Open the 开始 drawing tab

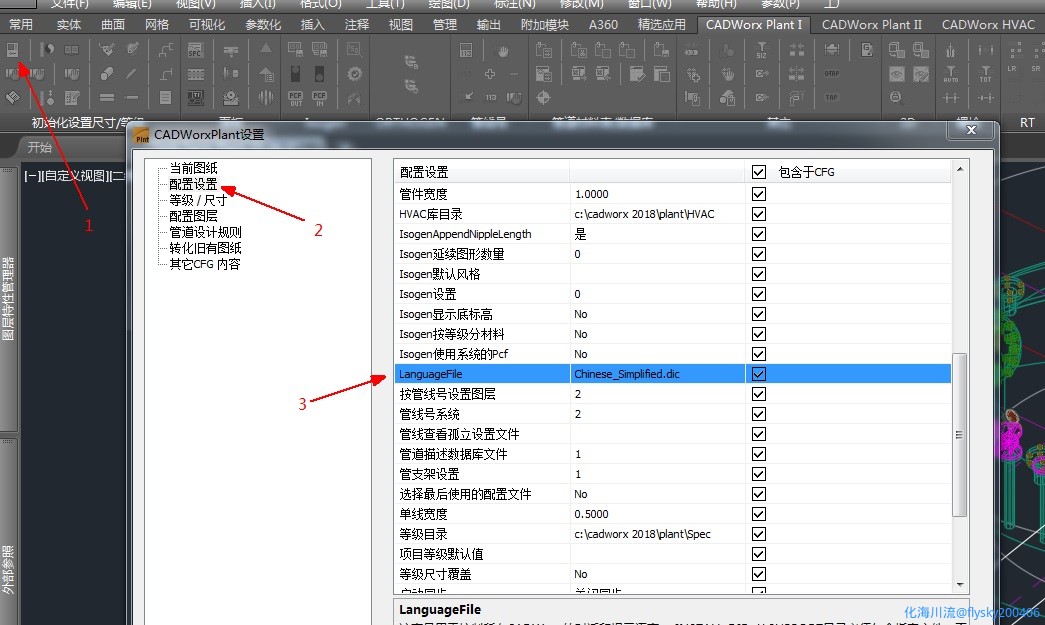pyautogui.click(x=39, y=147)
